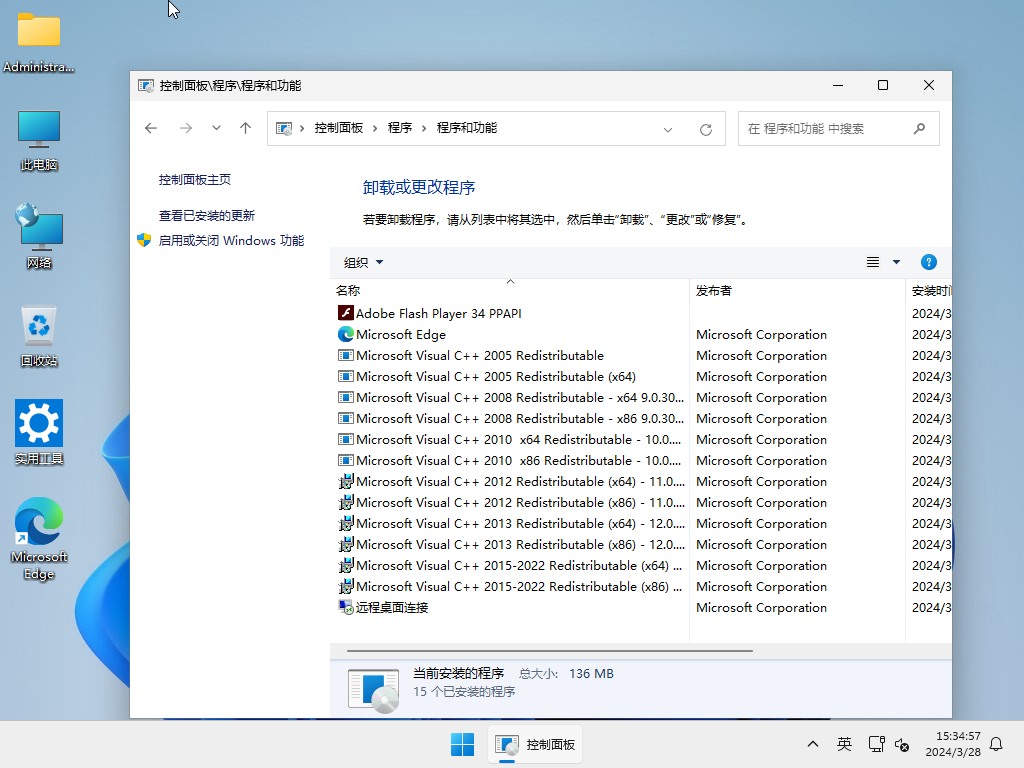The width and height of the screenshot is (1024, 768).
Task: Expand chevron after 控制面板 in breadcrumb
Action: 375,129
